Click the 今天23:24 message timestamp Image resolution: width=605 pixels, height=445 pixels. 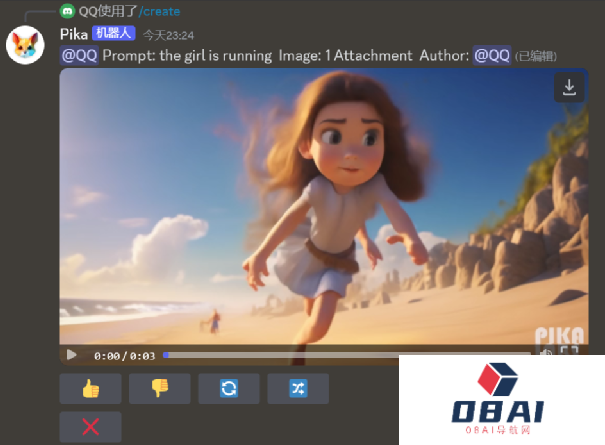168,35
